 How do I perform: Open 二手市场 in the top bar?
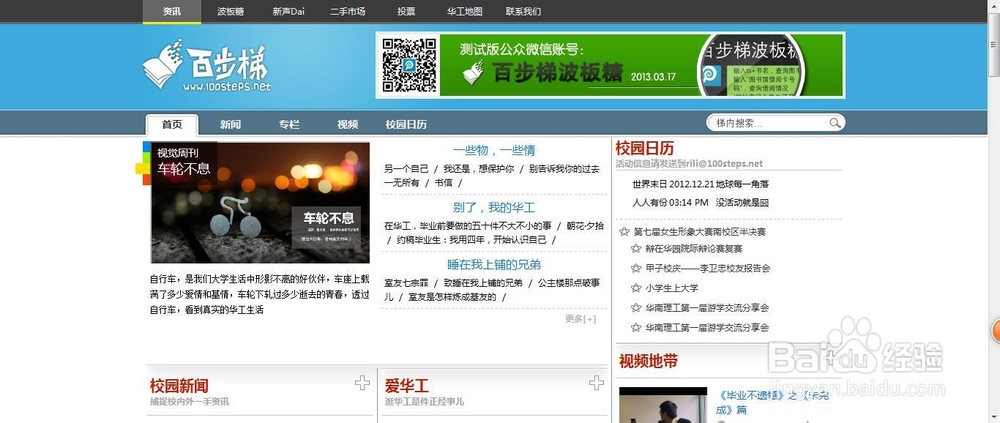[348, 11]
